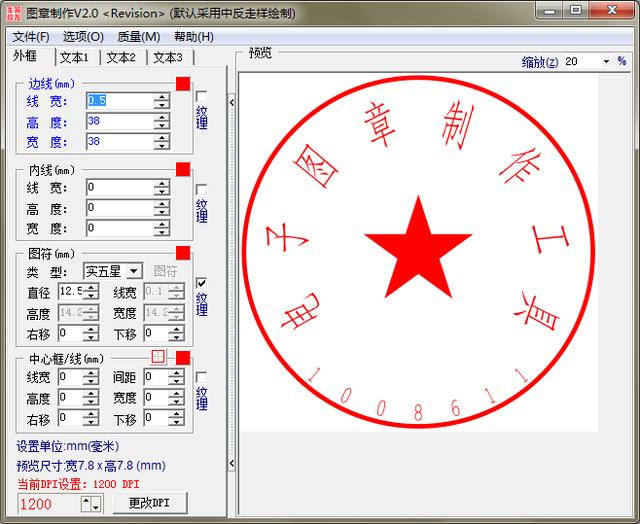Click the 中心框 高度 input field
640x524 pixels.
click(x=71, y=397)
